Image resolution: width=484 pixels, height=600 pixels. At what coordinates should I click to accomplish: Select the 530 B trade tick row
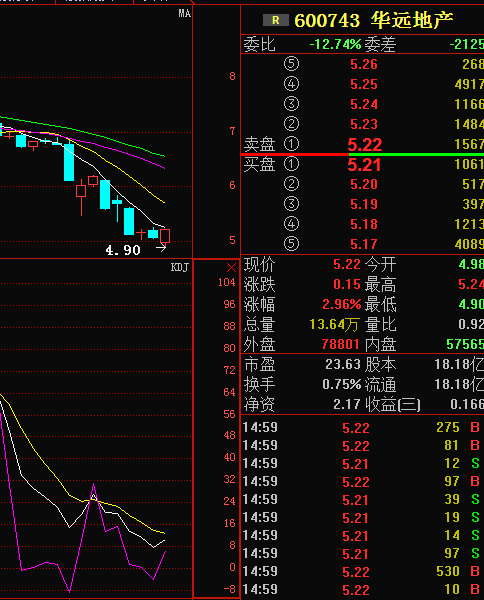362,571
